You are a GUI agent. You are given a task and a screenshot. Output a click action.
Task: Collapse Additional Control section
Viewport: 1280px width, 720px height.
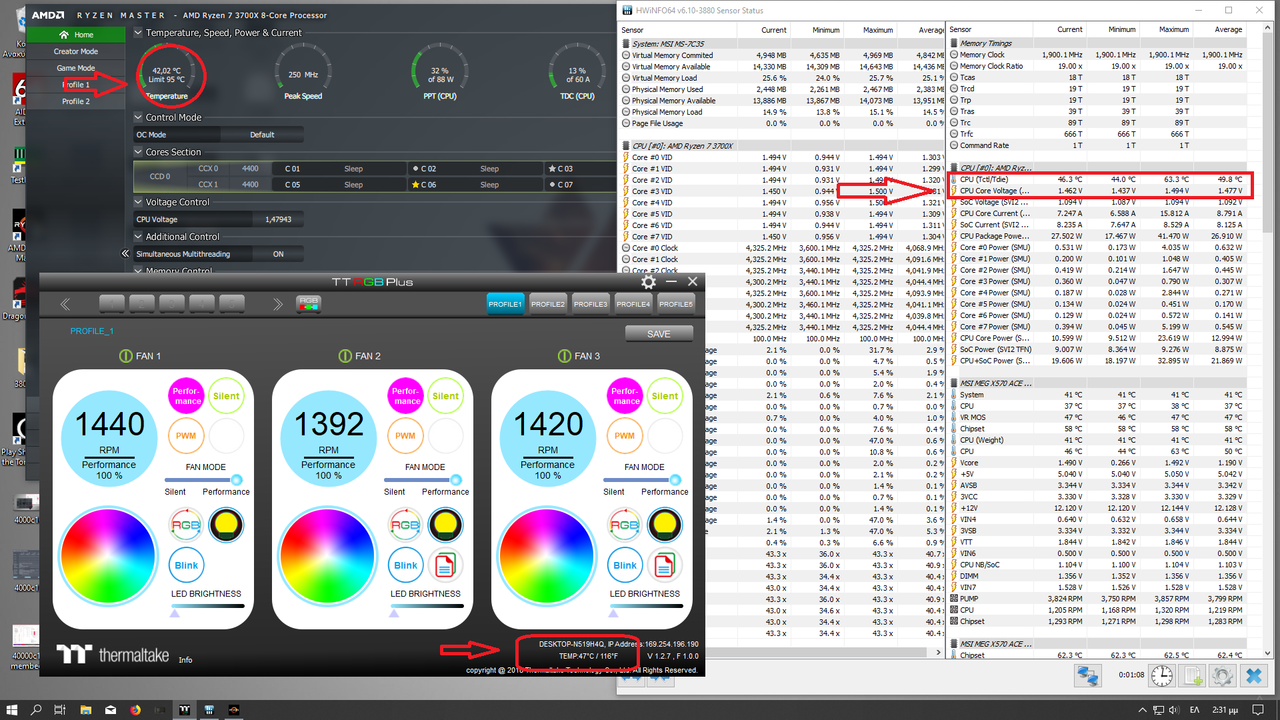point(138,237)
